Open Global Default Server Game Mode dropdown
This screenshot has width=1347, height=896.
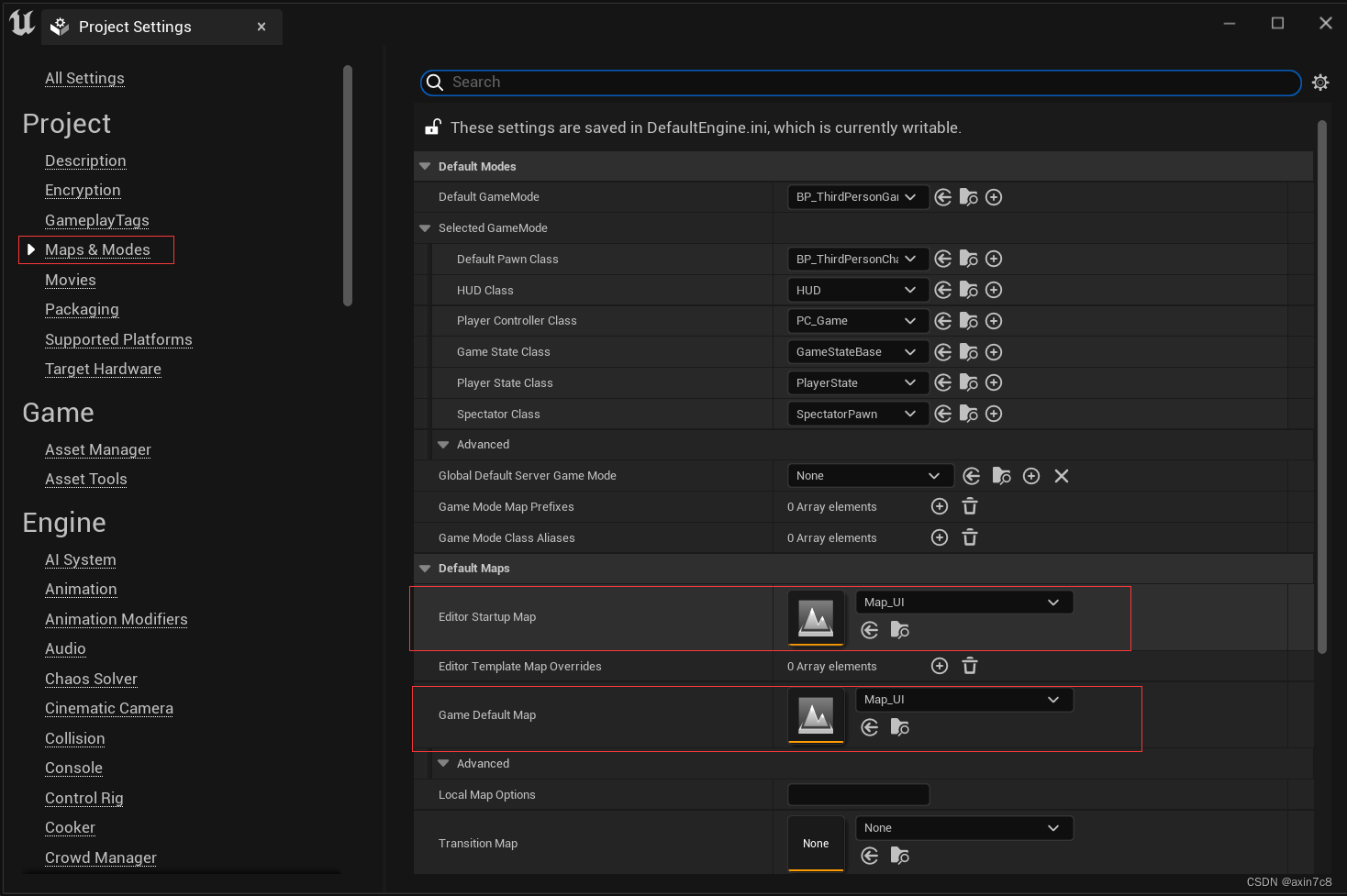[871, 476]
